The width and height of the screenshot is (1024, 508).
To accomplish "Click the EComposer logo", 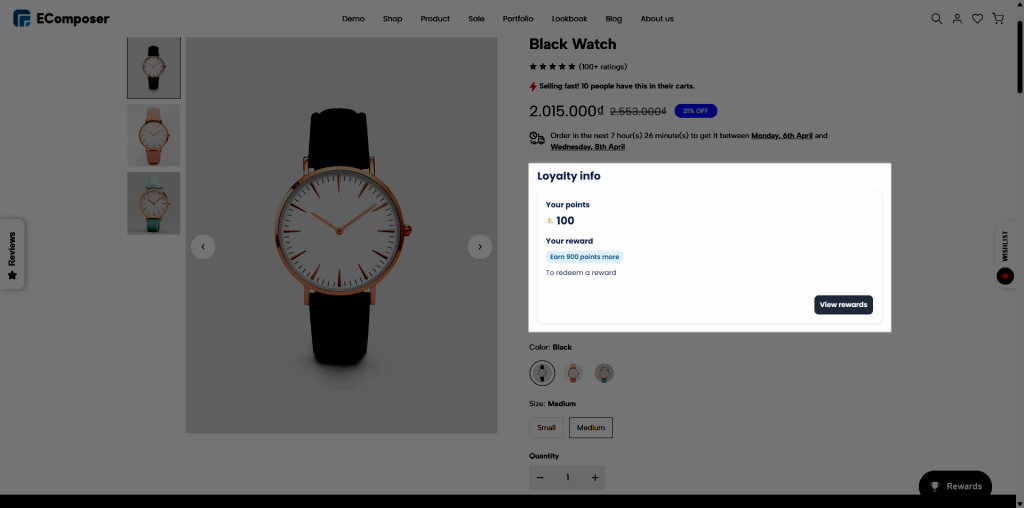I will point(61,18).
